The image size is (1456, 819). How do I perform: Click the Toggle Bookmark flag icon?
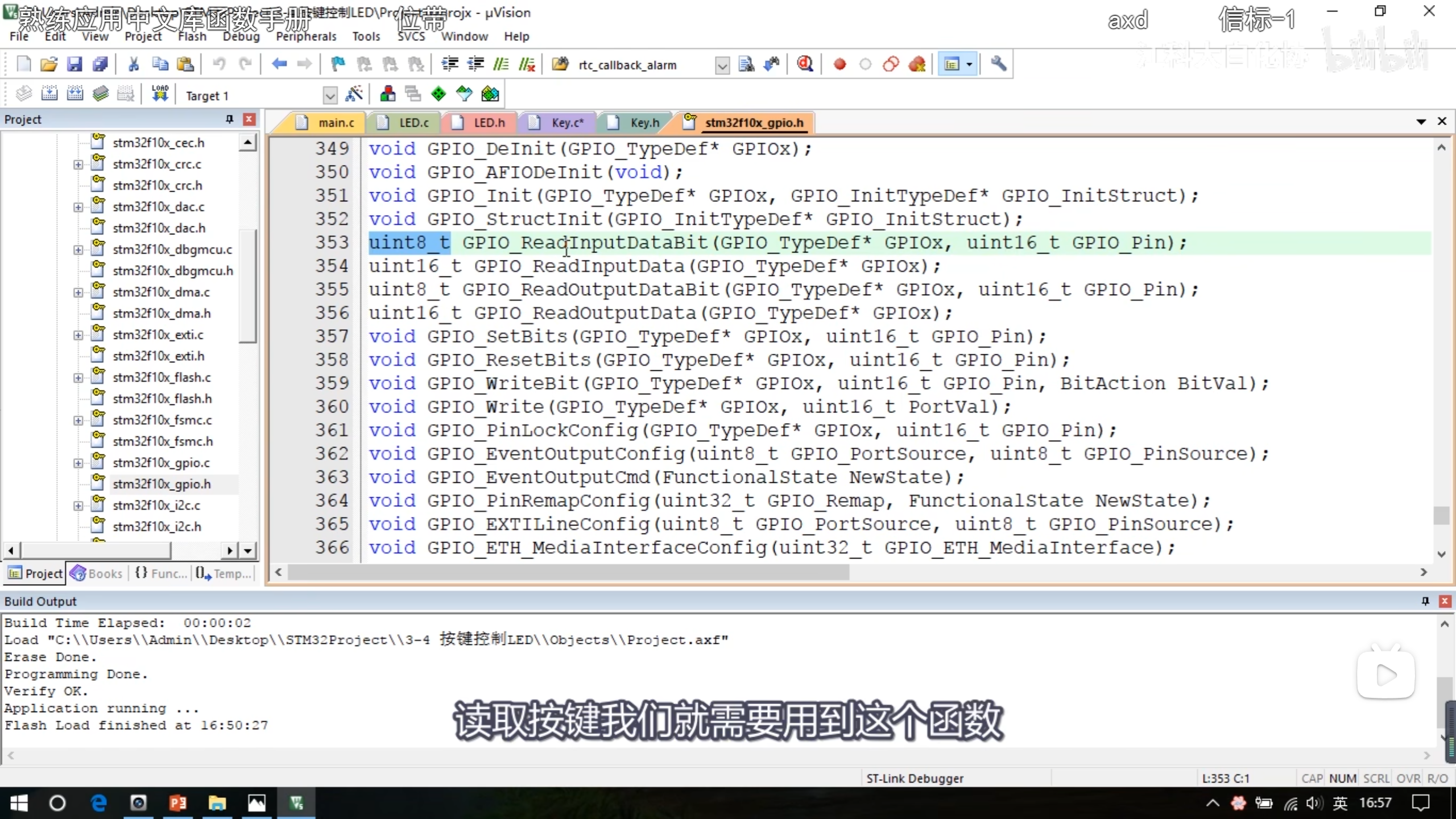pos(338,64)
